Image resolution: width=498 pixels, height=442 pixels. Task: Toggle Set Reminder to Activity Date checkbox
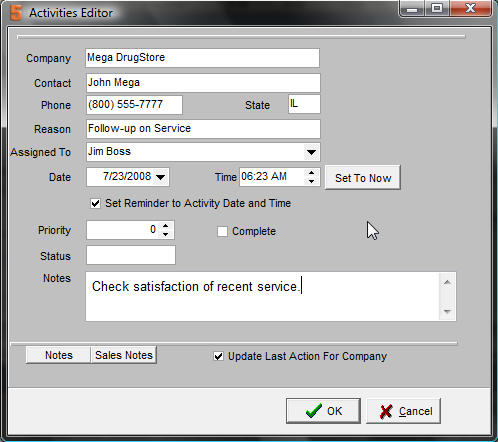coord(95,203)
